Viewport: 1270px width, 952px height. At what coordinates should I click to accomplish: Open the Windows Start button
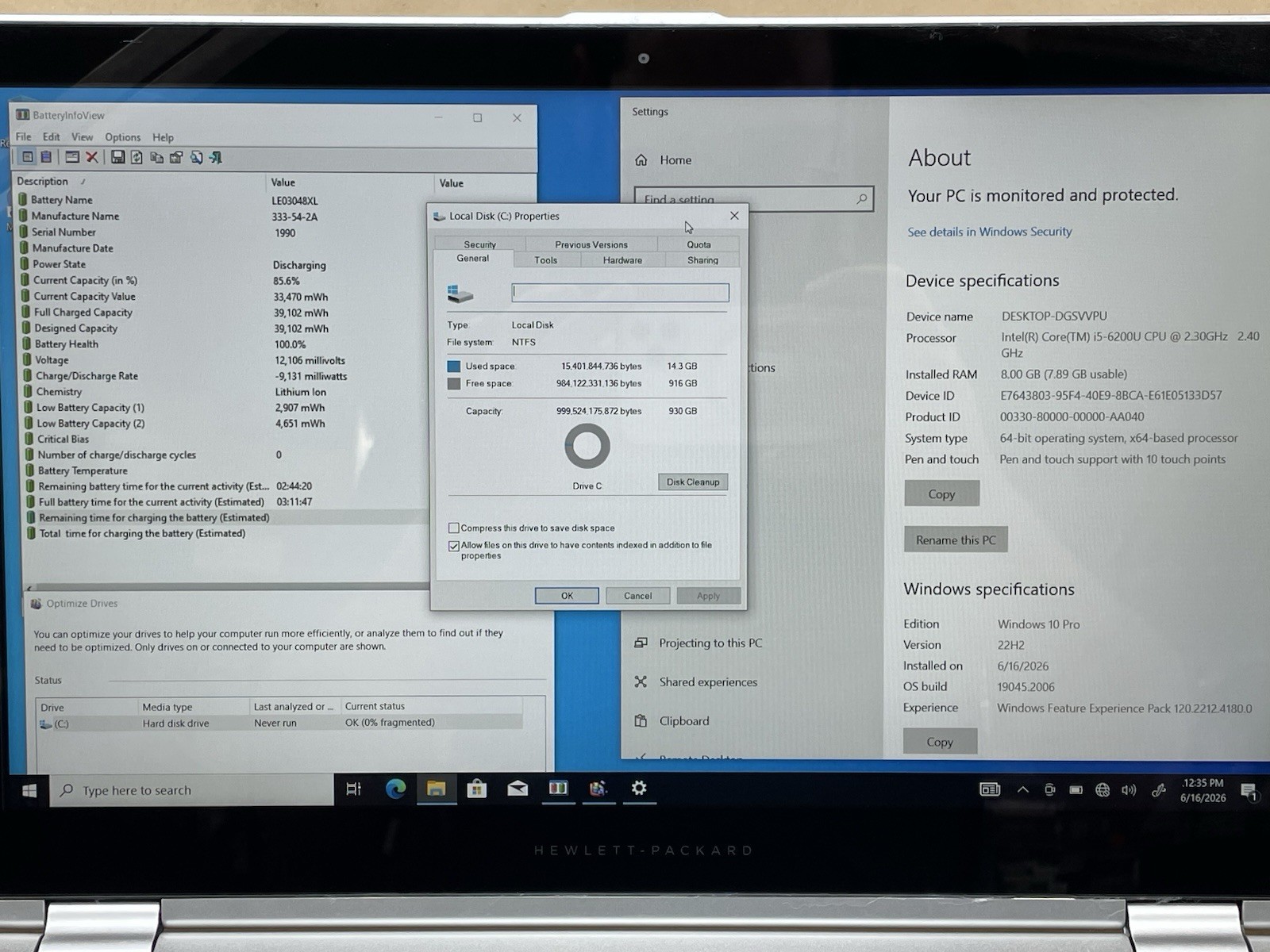(x=29, y=790)
